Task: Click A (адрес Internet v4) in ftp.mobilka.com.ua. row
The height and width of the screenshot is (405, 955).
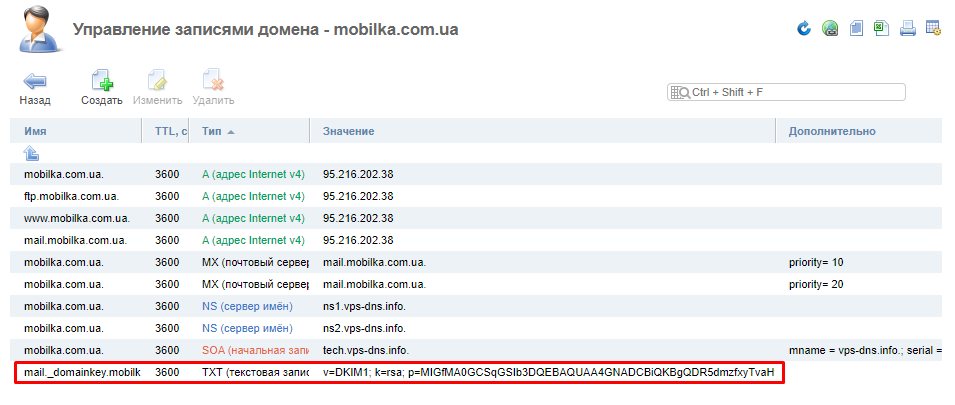Action: tap(253, 196)
